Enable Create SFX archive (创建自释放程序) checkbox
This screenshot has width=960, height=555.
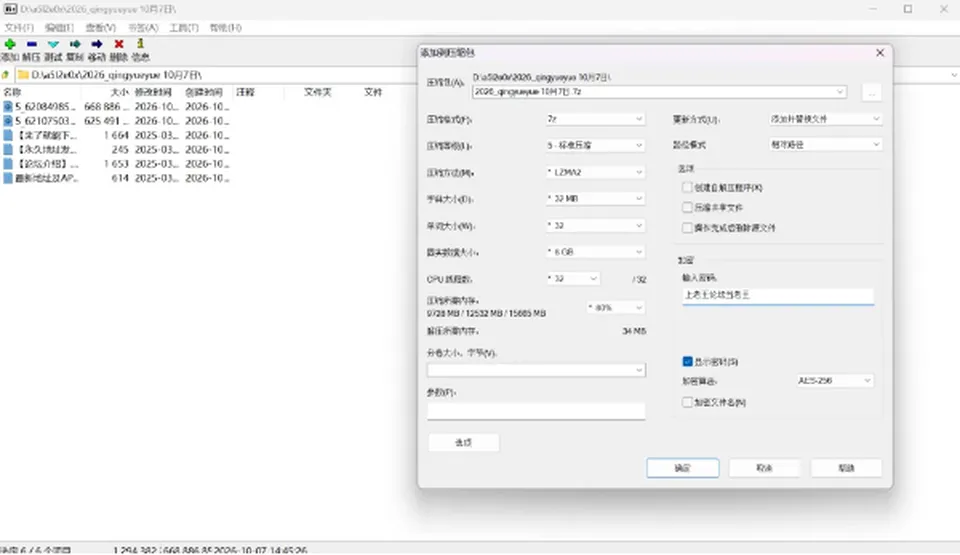point(687,187)
